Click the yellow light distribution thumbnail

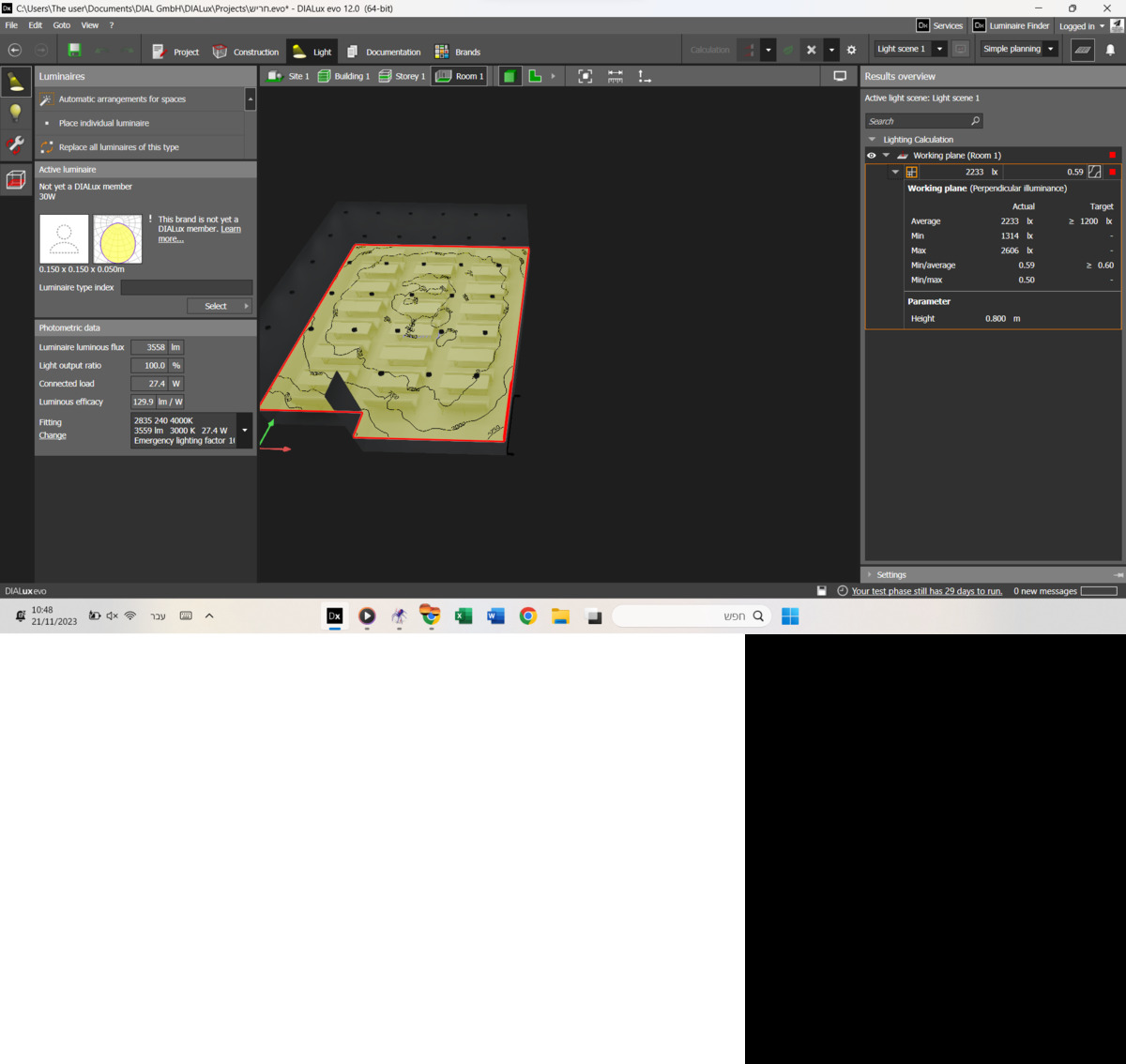(x=117, y=239)
